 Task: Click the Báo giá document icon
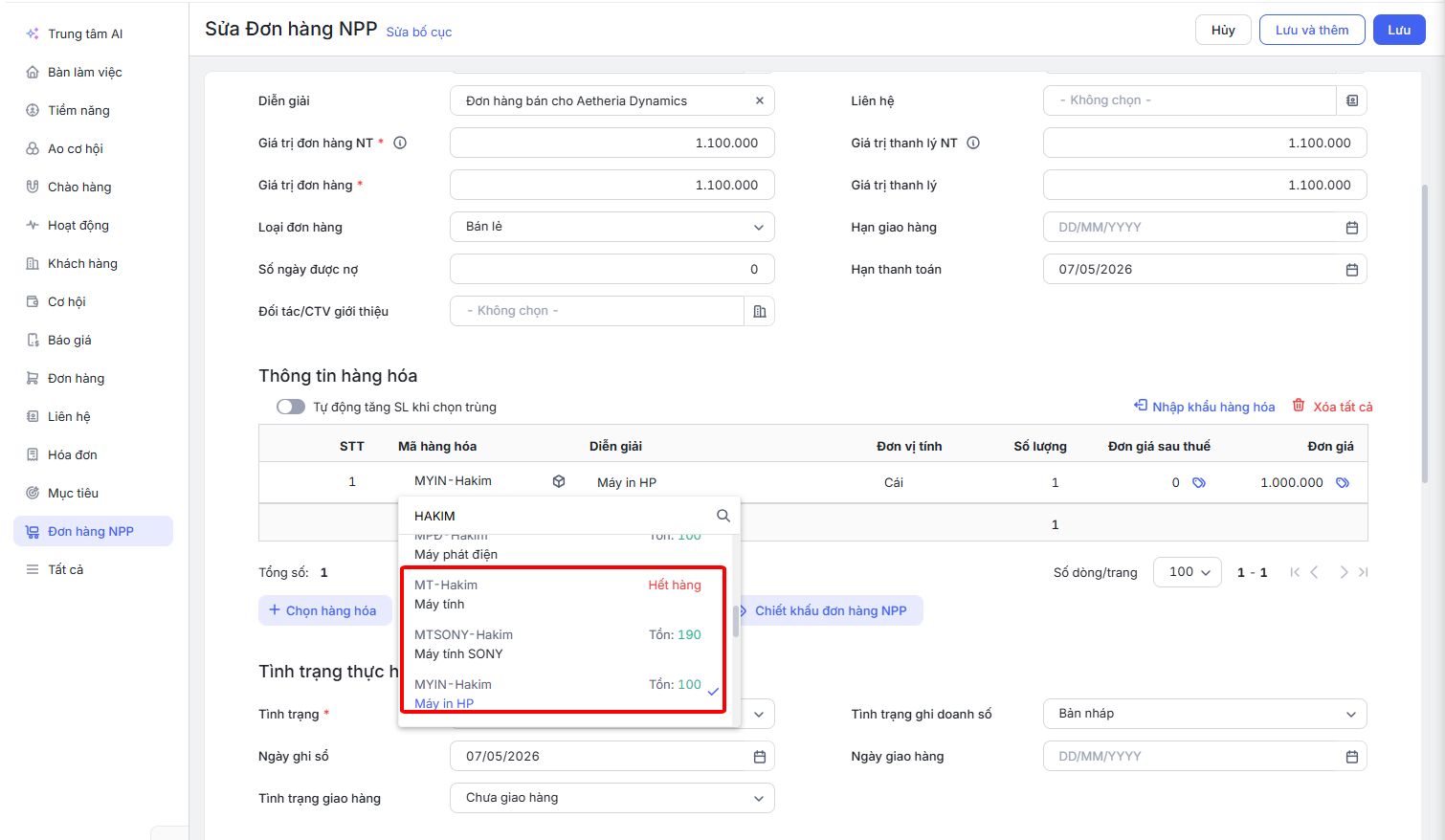point(33,340)
